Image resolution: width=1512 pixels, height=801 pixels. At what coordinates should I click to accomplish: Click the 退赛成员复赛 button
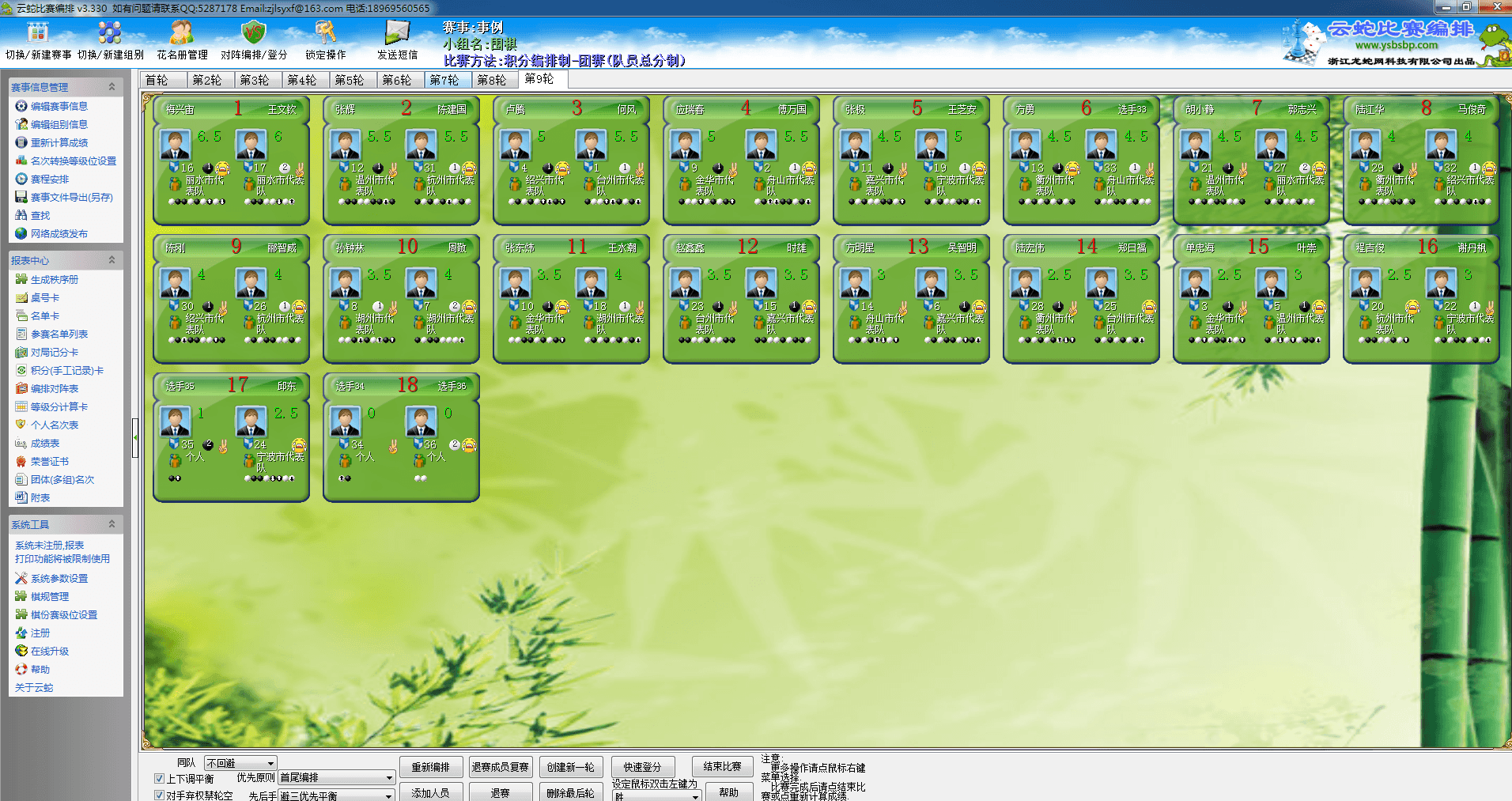501,767
